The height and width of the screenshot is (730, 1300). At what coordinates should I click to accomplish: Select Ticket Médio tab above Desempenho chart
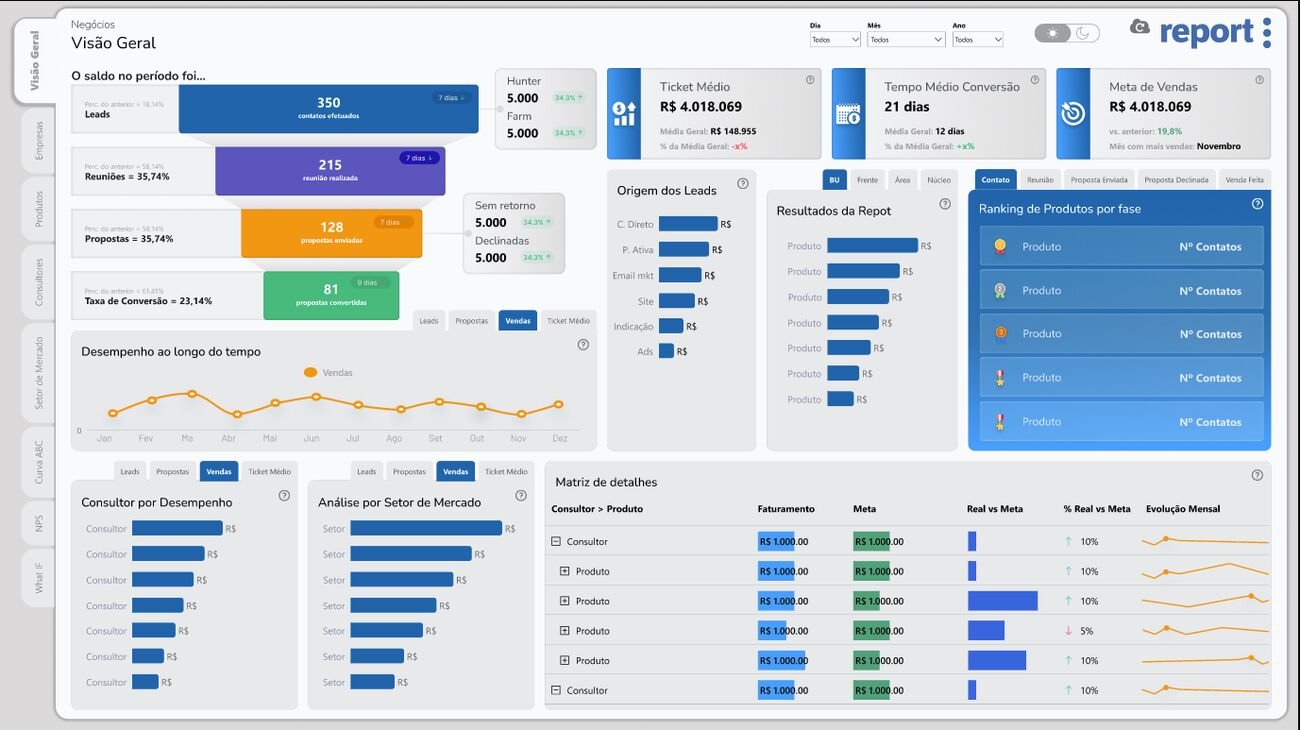(x=568, y=320)
